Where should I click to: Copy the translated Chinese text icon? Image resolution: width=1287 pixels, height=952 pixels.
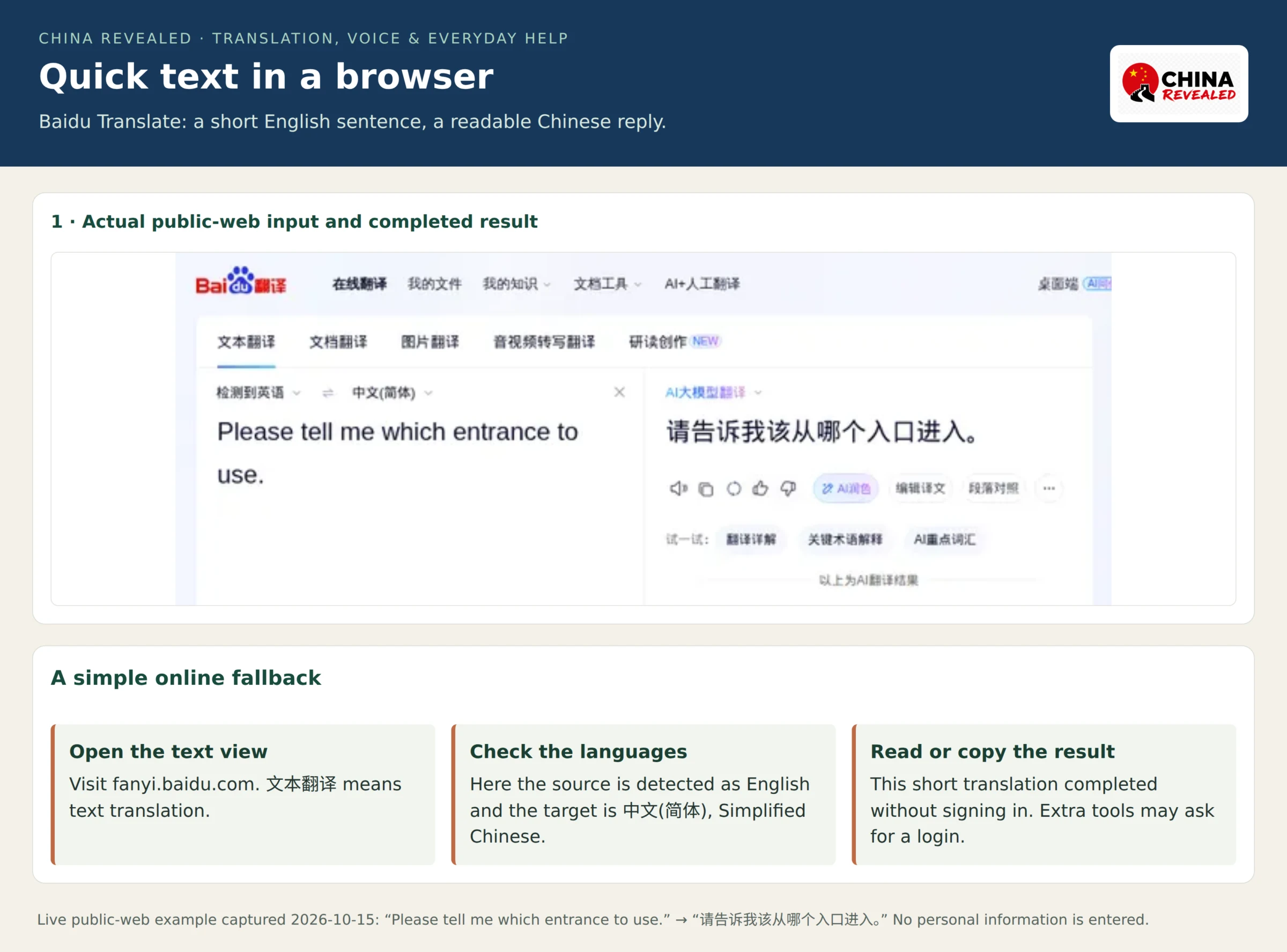[x=706, y=489]
